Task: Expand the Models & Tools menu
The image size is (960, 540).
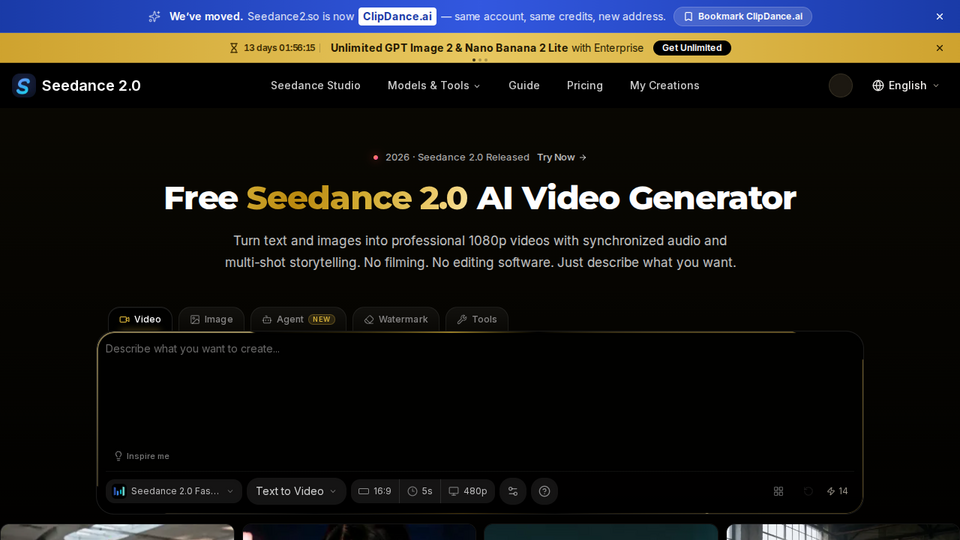Action: pos(433,86)
